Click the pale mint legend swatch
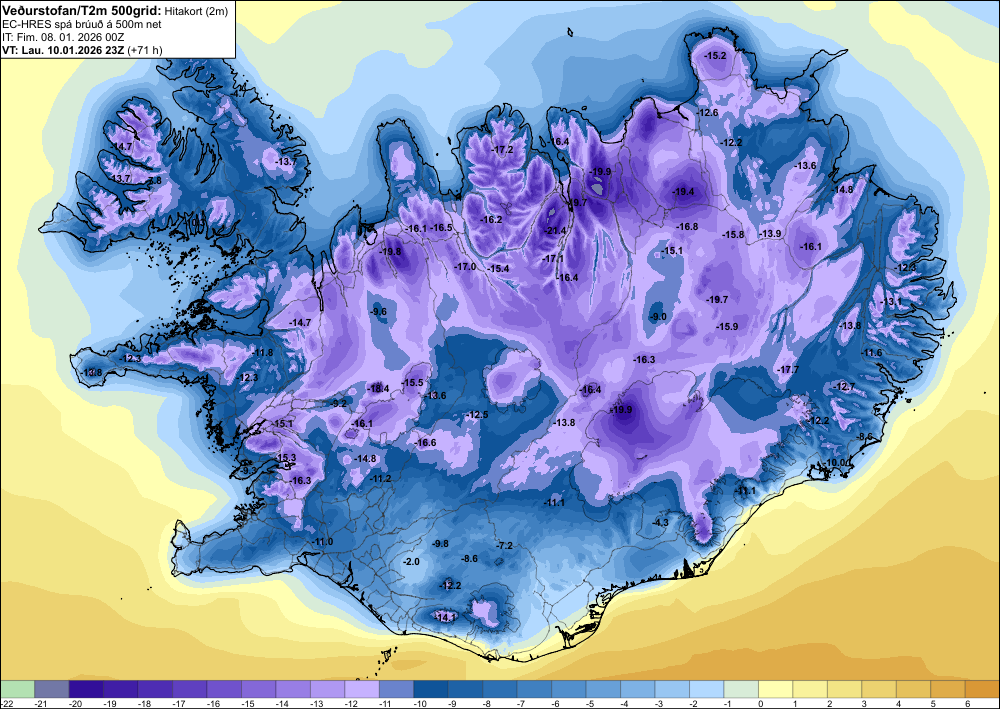 [x=741, y=689]
